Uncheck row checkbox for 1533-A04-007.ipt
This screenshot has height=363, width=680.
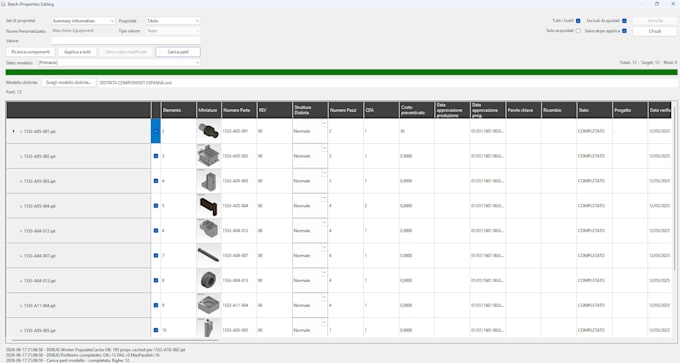(156, 255)
